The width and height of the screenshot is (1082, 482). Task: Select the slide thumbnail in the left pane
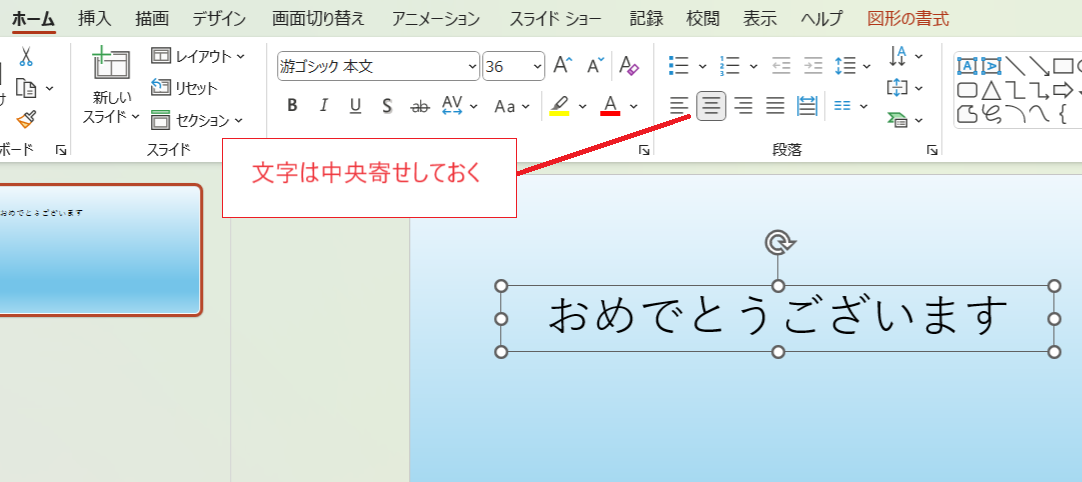[101, 250]
